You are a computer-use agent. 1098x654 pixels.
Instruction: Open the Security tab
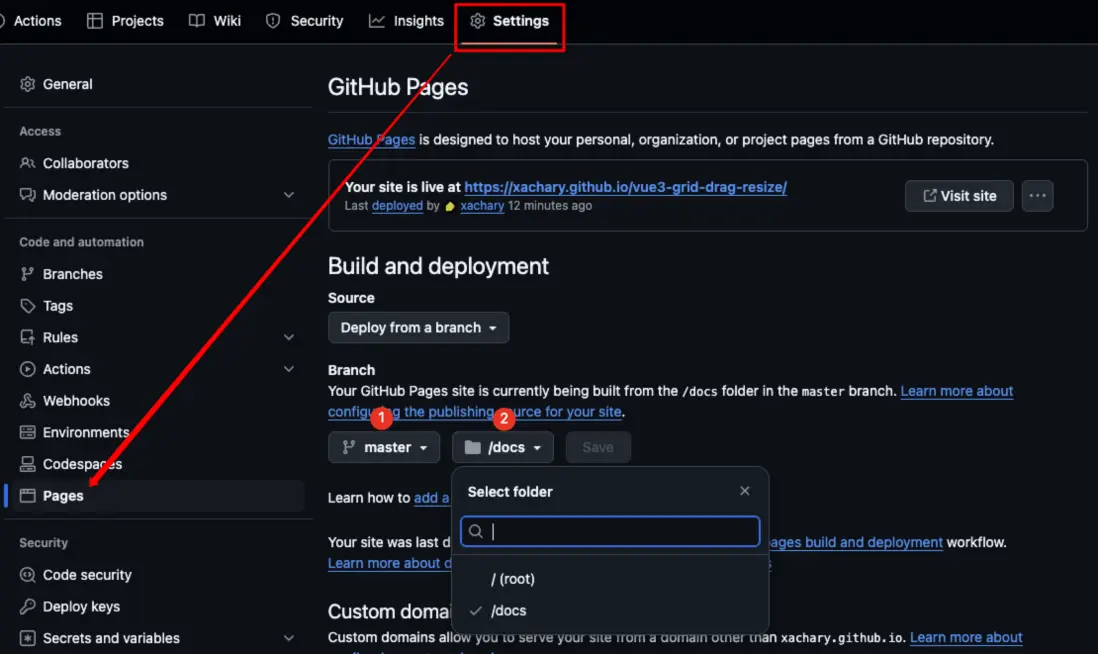(305, 21)
